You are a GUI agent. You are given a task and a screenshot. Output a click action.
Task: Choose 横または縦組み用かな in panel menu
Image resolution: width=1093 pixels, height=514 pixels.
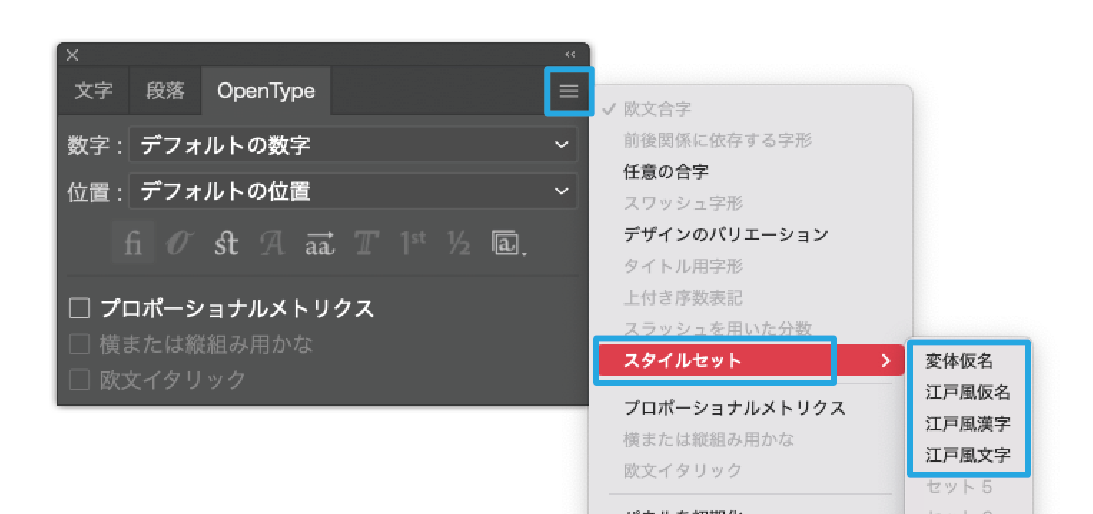click(751, 439)
